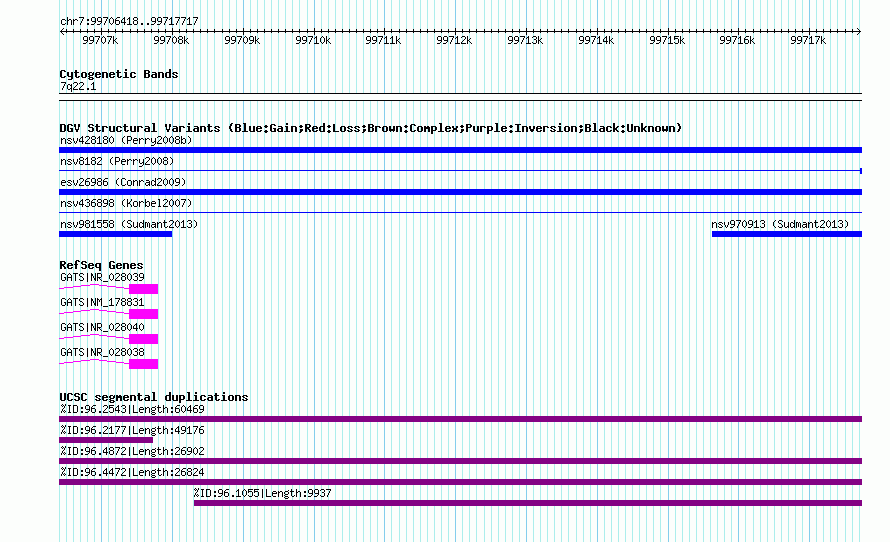Screen dimensions: 890x542
Task: Click the 99715k ruler label
Action: 667,40
